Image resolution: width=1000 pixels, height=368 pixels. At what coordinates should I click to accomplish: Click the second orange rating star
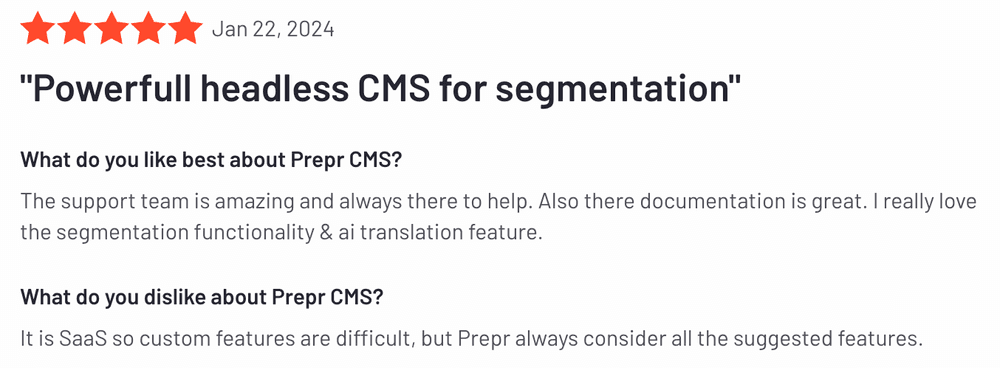point(74,29)
